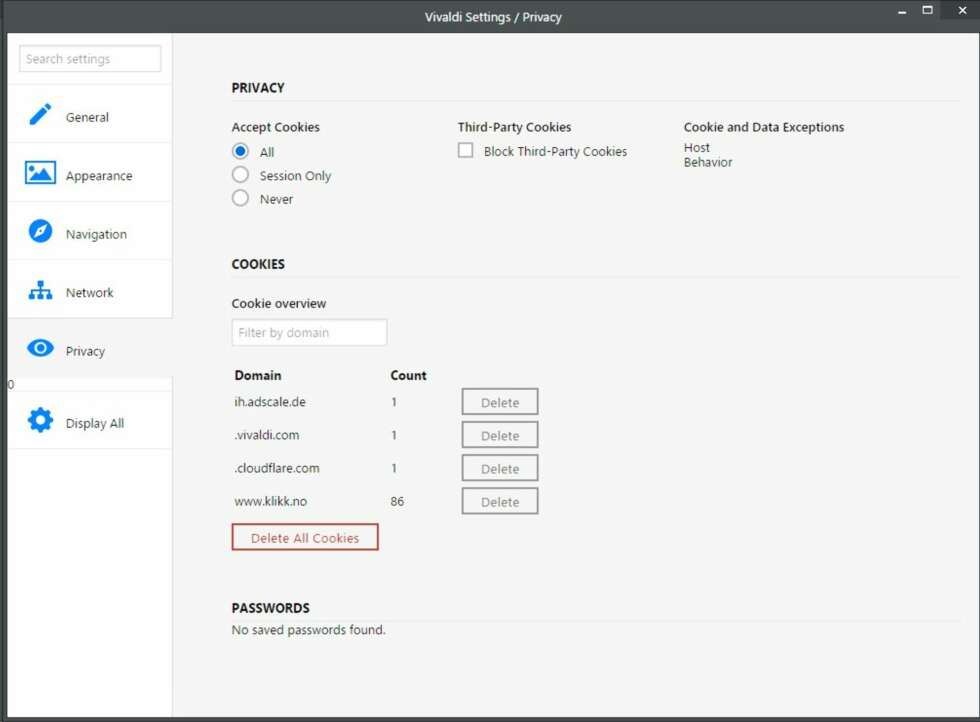Delete the .vivaldi.com cookie

pyautogui.click(x=500, y=435)
